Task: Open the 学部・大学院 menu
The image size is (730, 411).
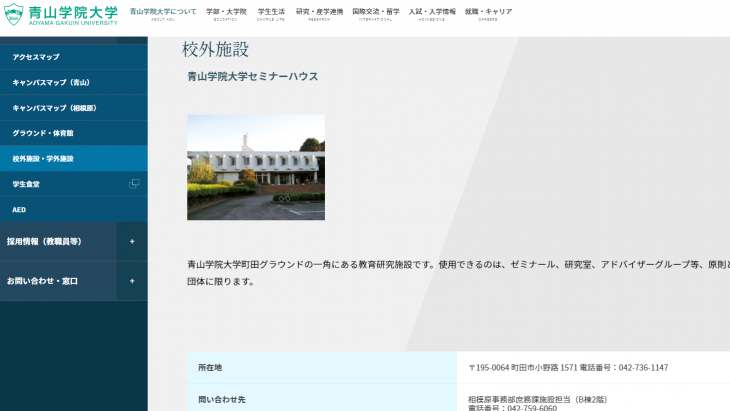Action: (226, 14)
